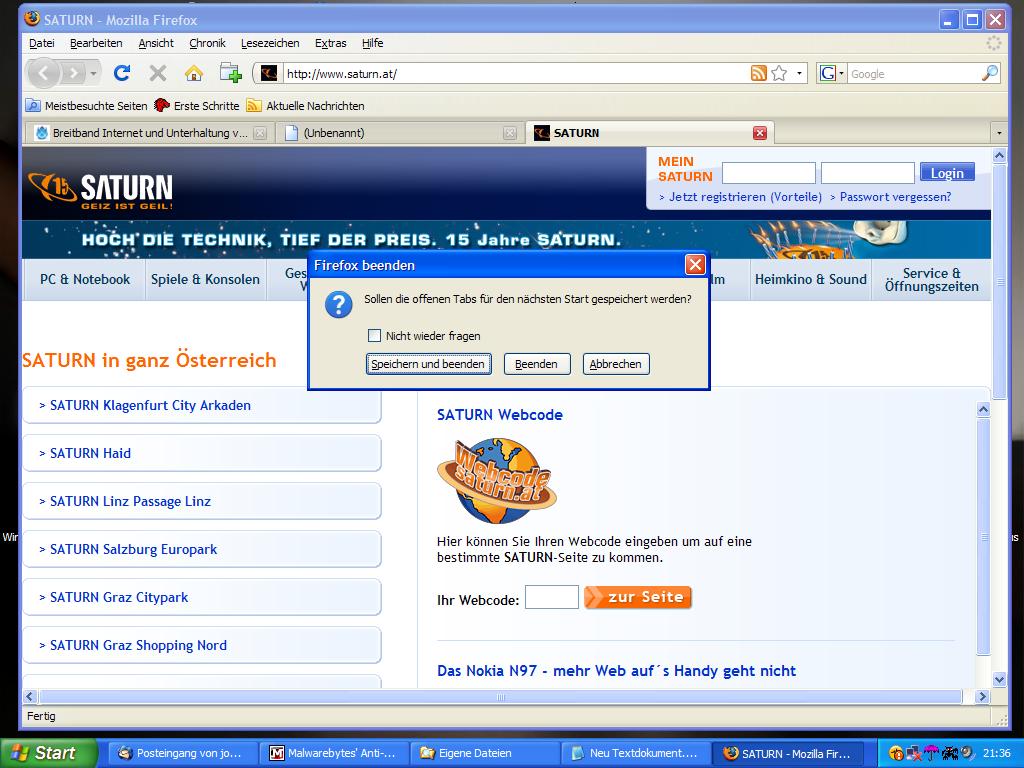Viewport: 1024px width, 768px height.
Task: Open Meistbesuchte Seiten bookmark folder
Action: pyautogui.click(x=86, y=106)
